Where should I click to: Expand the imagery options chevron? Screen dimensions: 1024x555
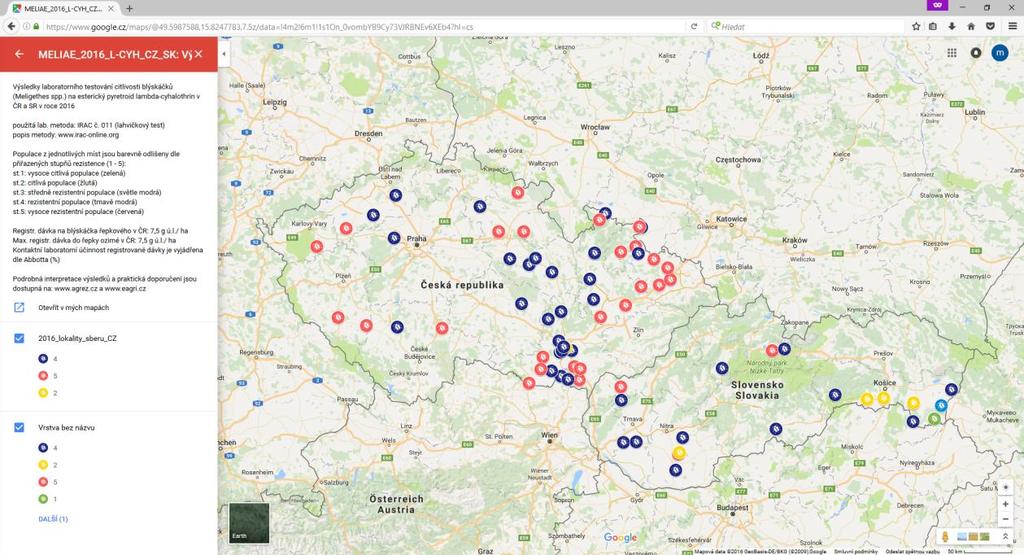(1005, 537)
